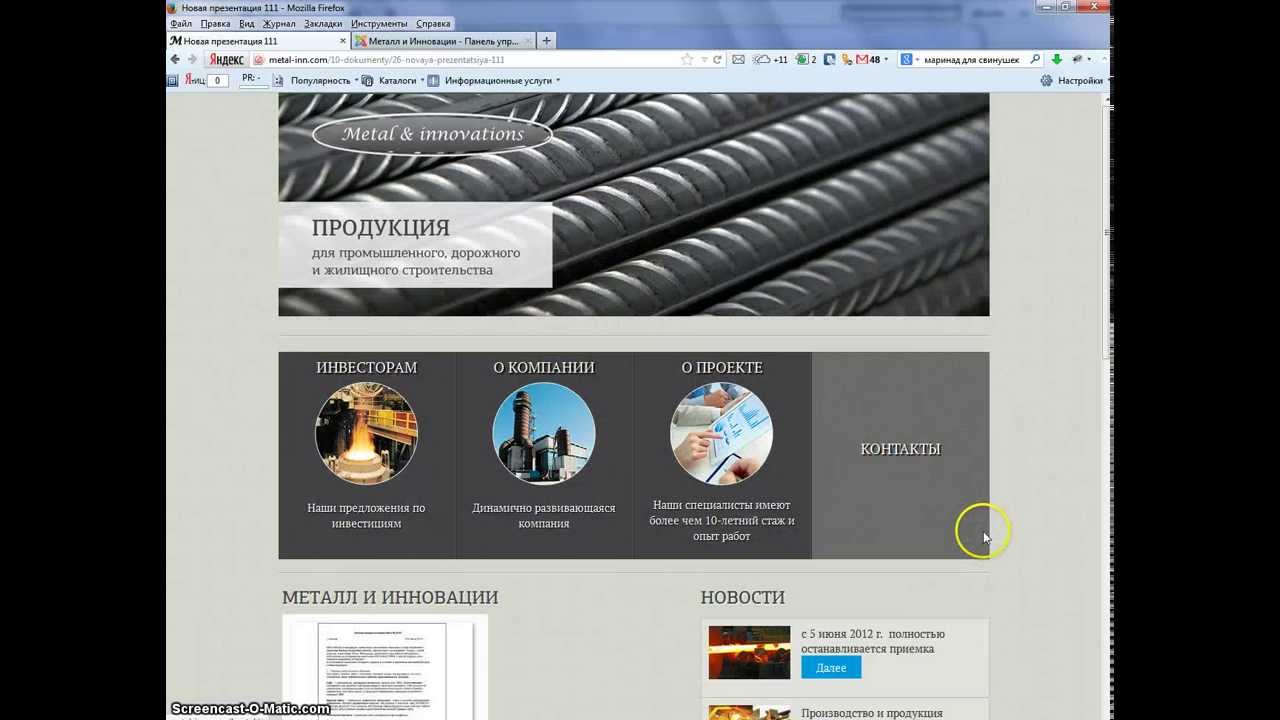The height and width of the screenshot is (720, 1280).
Task: Open the Файл menu
Action: [x=181, y=23]
